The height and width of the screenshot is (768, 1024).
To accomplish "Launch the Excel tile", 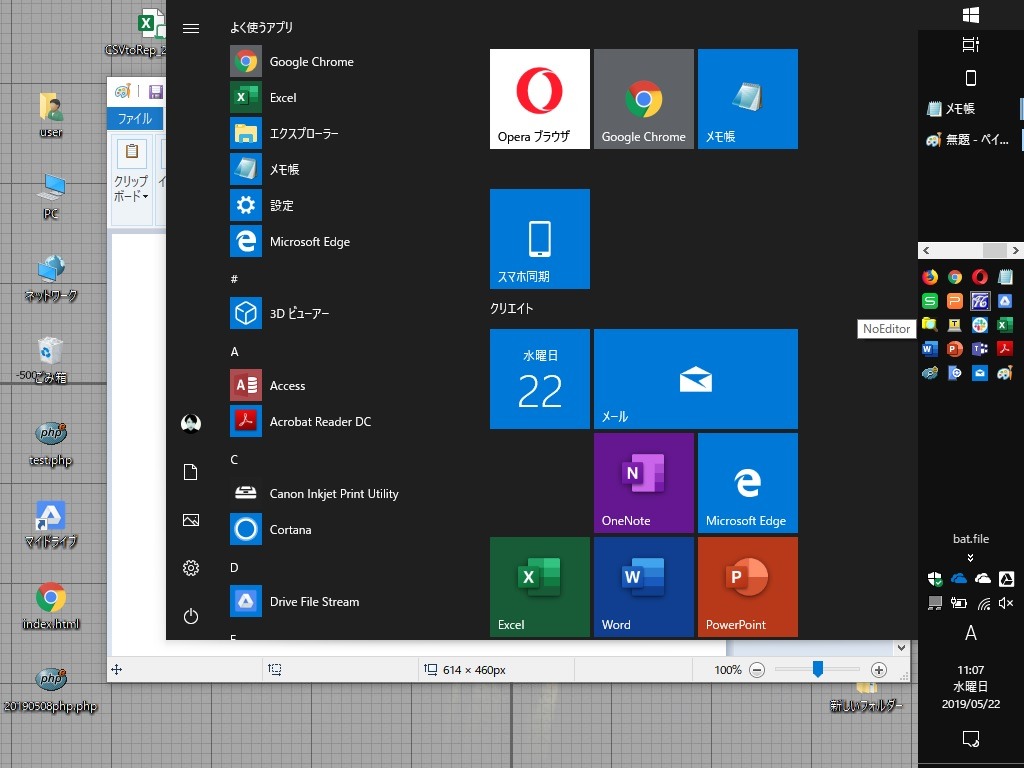I will tap(539, 587).
